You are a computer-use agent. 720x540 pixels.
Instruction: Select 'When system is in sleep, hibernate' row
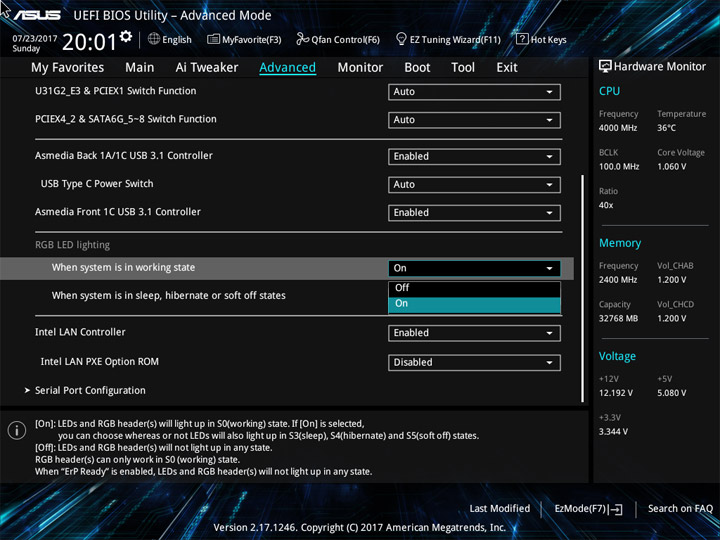point(169,295)
